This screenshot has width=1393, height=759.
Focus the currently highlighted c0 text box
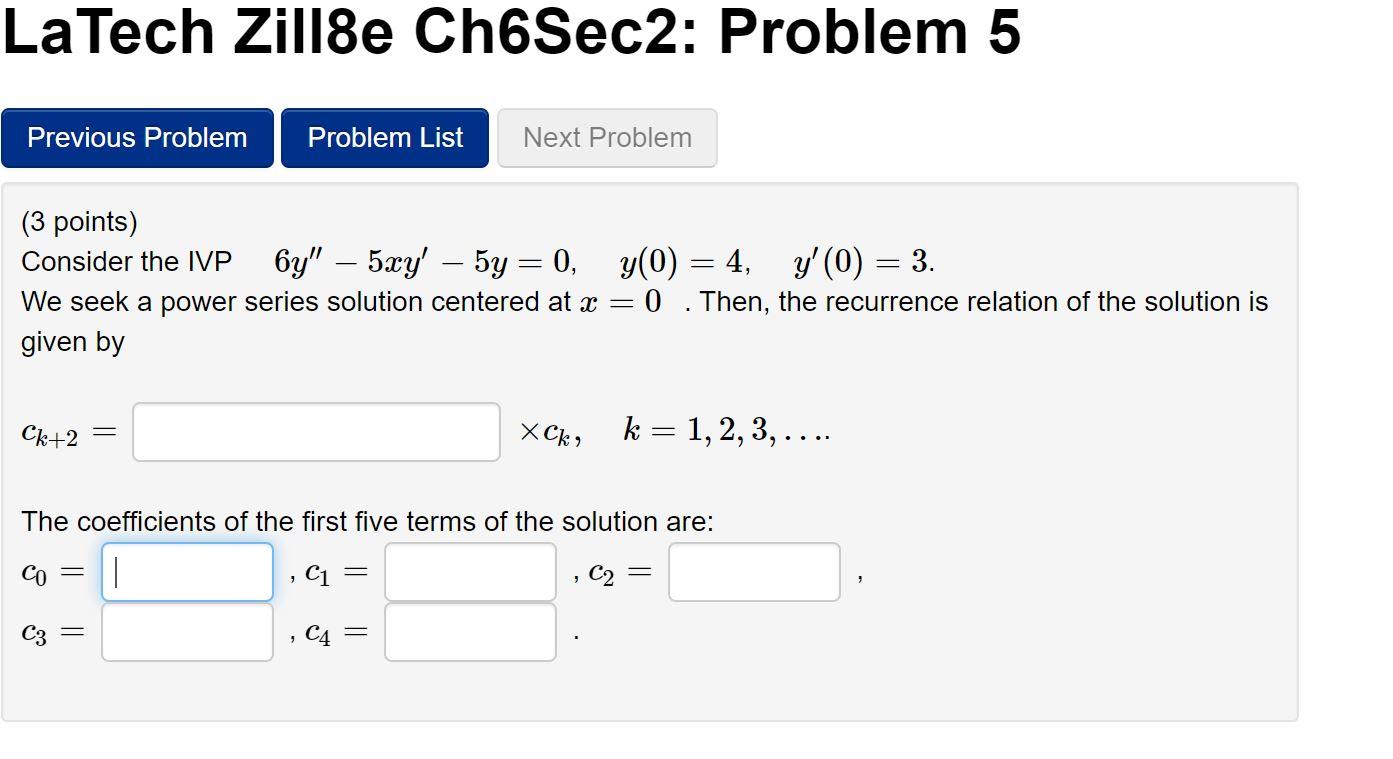[x=186, y=571]
